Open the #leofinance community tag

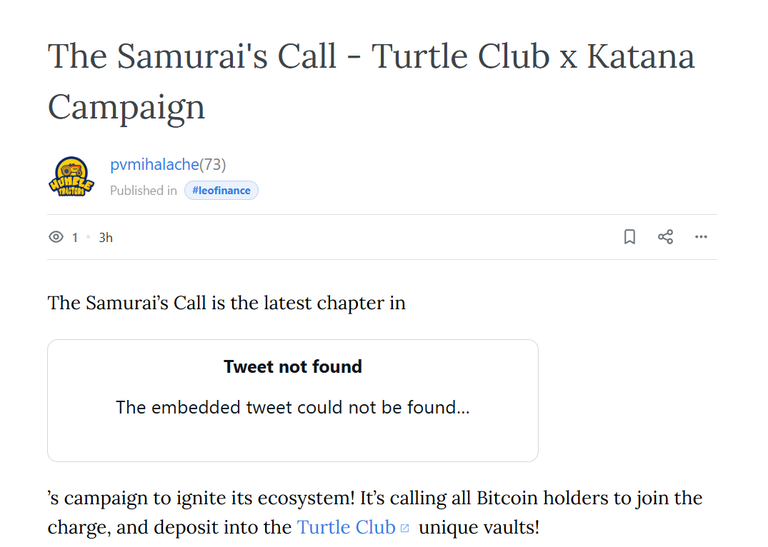click(x=221, y=190)
